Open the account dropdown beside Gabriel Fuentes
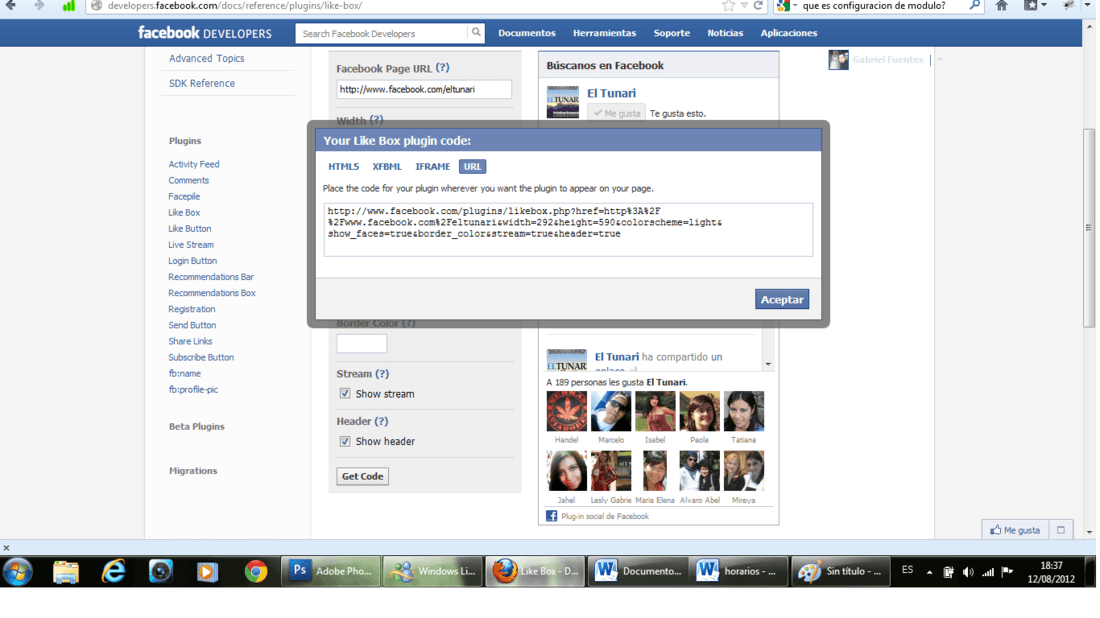The width and height of the screenshot is (1100, 618). pos(940,60)
